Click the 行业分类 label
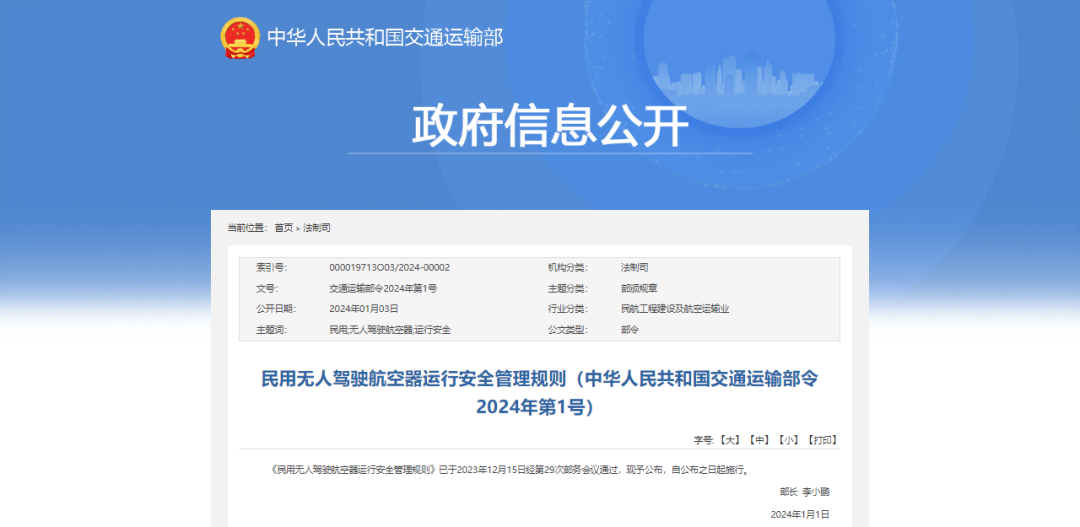 point(568,309)
